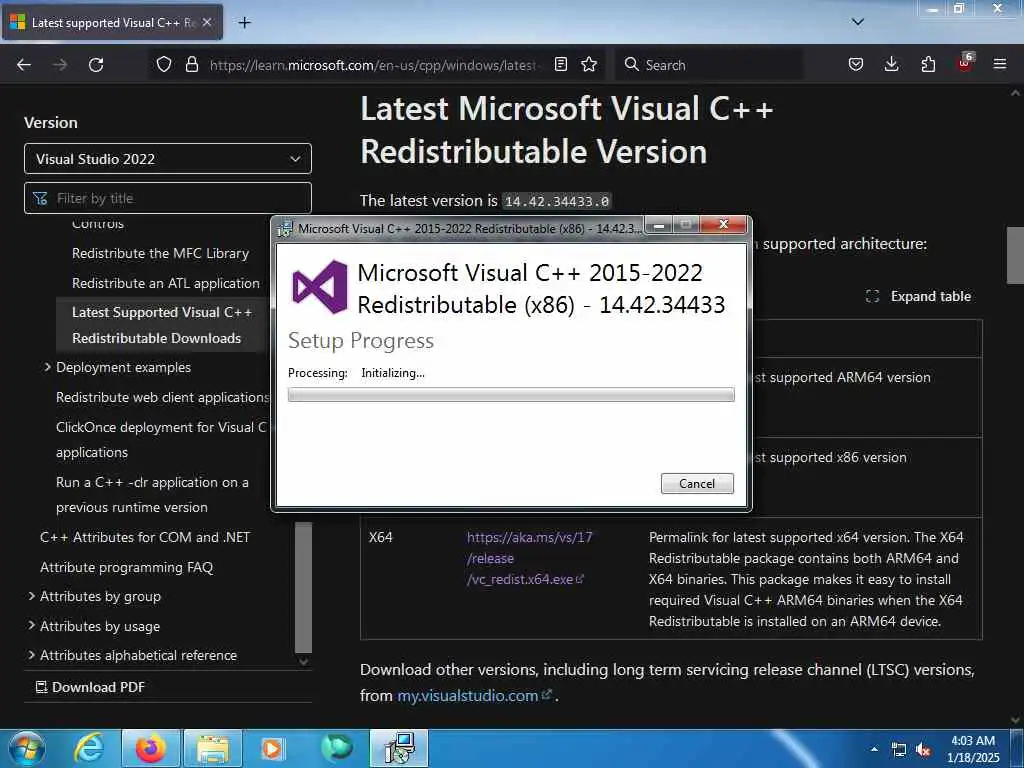Click Expand table button
This screenshot has height=768, width=1024.
coord(918,296)
